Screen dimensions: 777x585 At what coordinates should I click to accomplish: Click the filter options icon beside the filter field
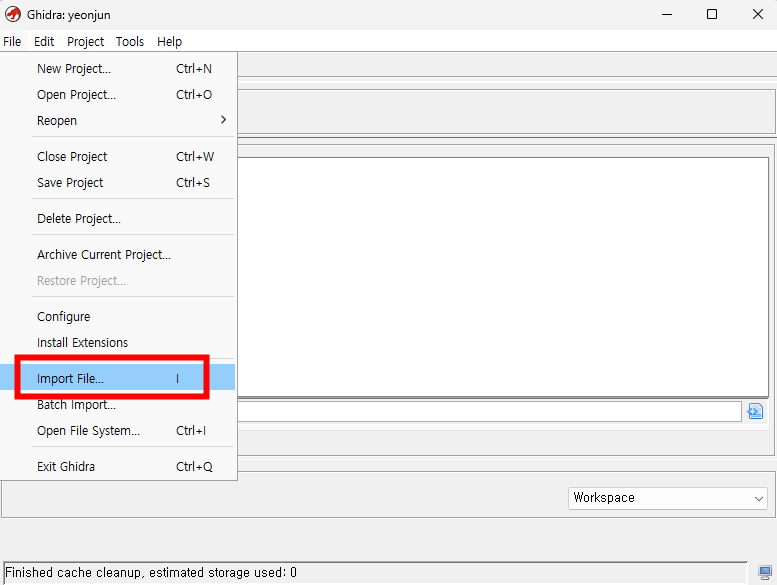click(755, 411)
